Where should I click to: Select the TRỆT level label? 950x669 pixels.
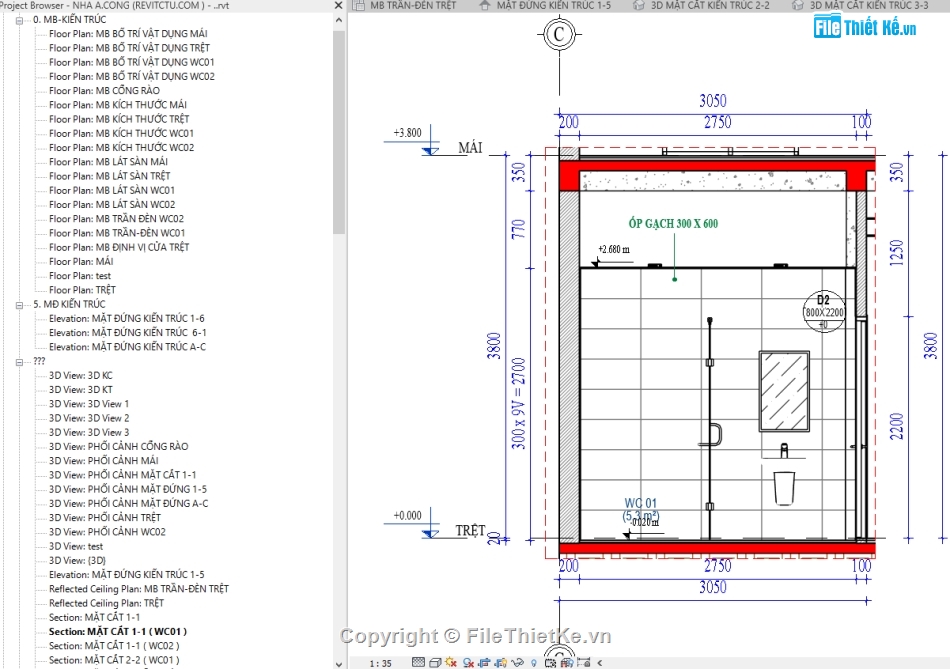click(x=470, y=531)
